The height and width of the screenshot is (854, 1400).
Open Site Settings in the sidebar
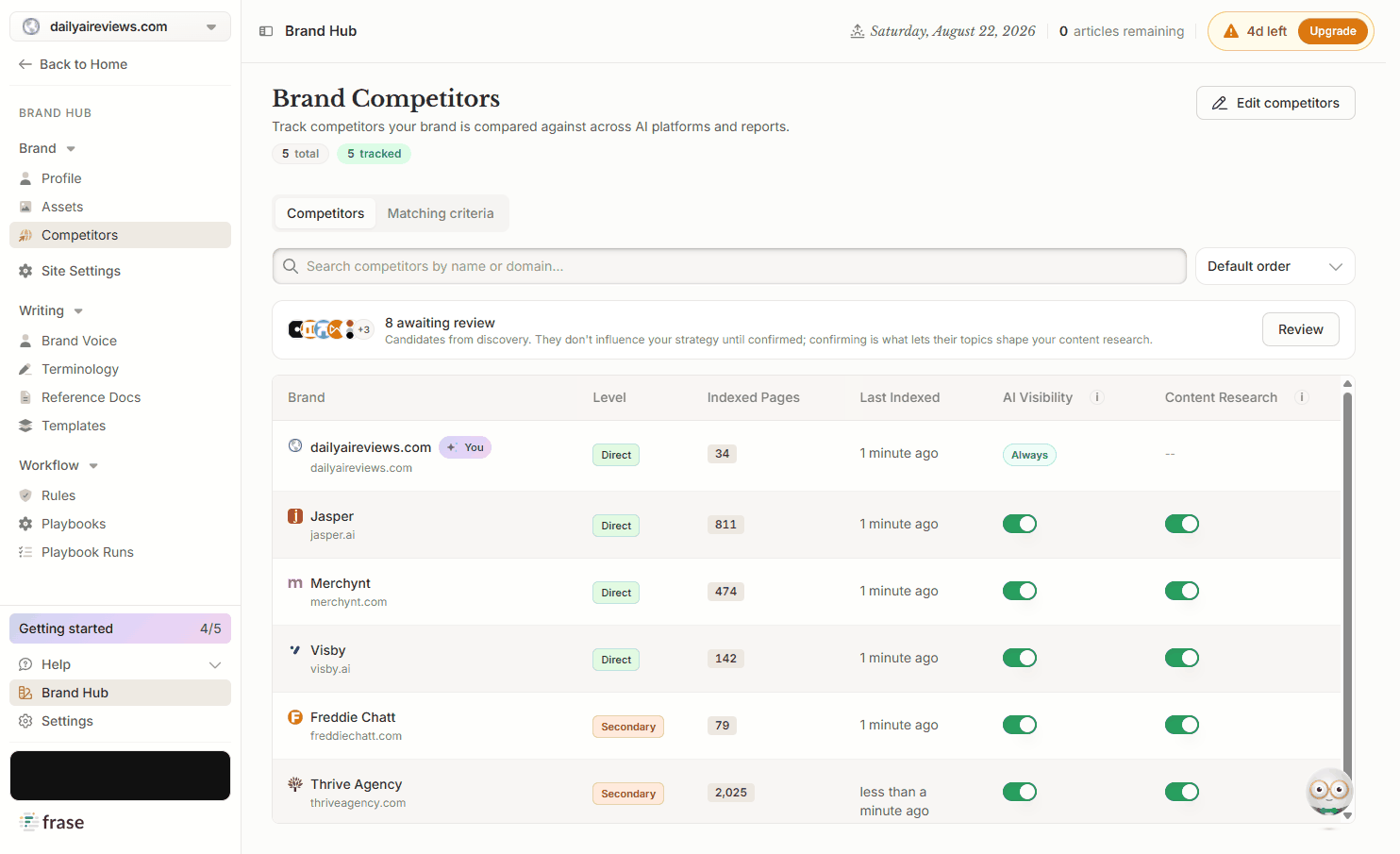pyautogui.click(x=120, y=271)
